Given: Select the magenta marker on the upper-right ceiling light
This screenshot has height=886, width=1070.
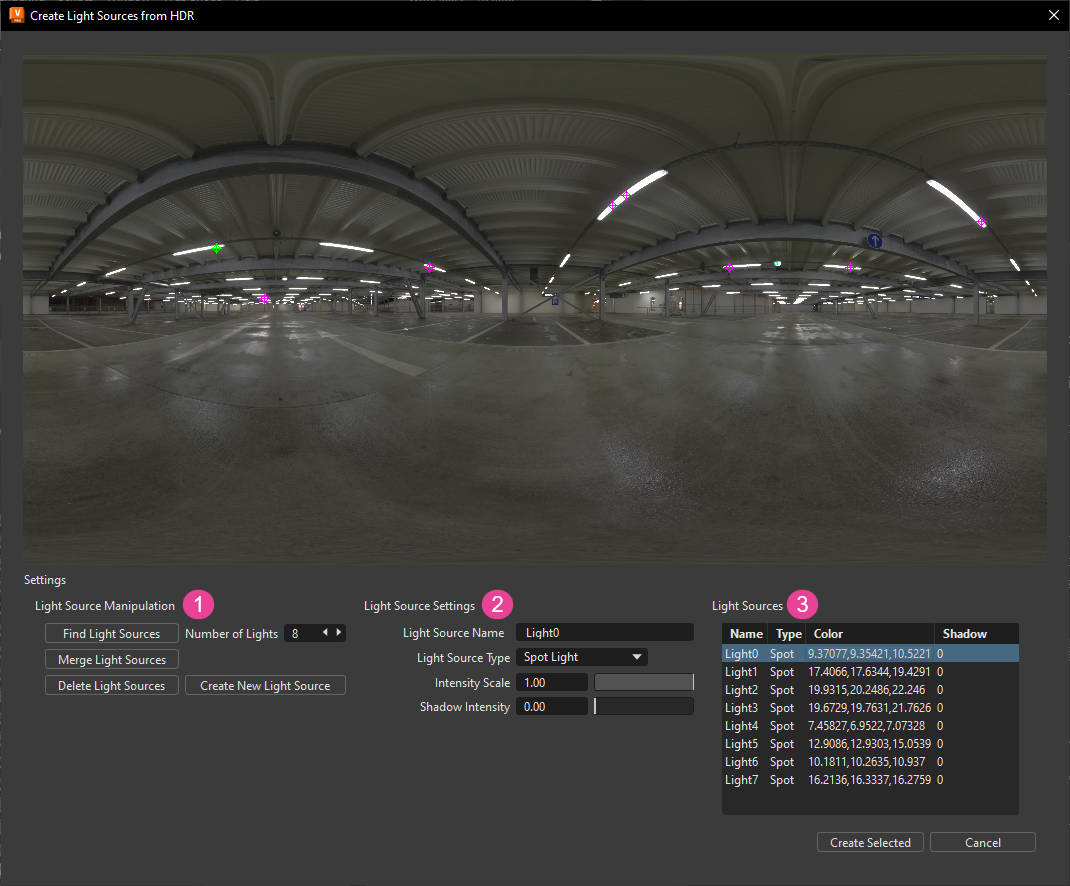Looking at the screenshot, I should click(980, 219).
